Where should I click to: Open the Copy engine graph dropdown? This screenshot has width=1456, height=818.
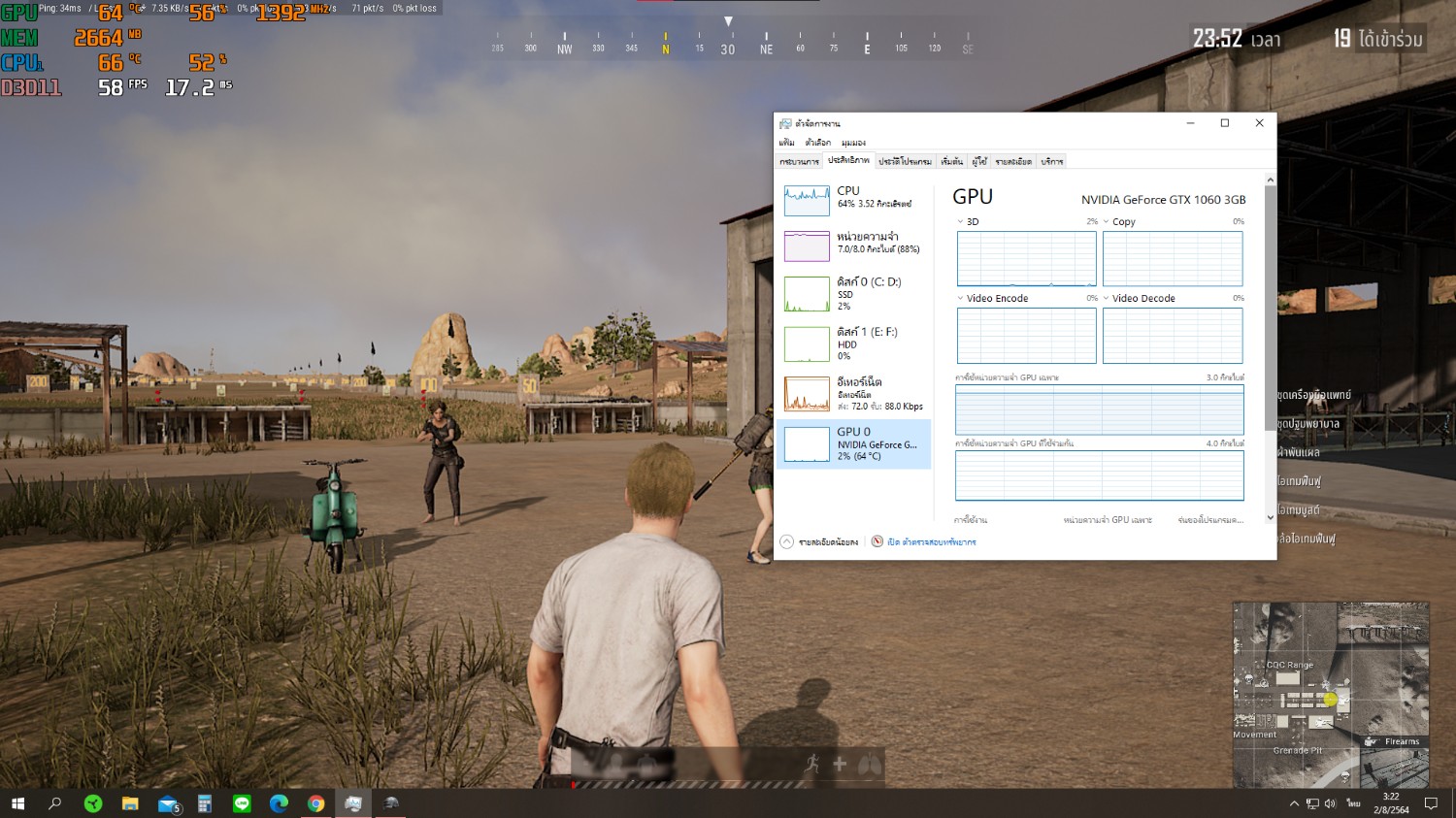pos(1107,221)
